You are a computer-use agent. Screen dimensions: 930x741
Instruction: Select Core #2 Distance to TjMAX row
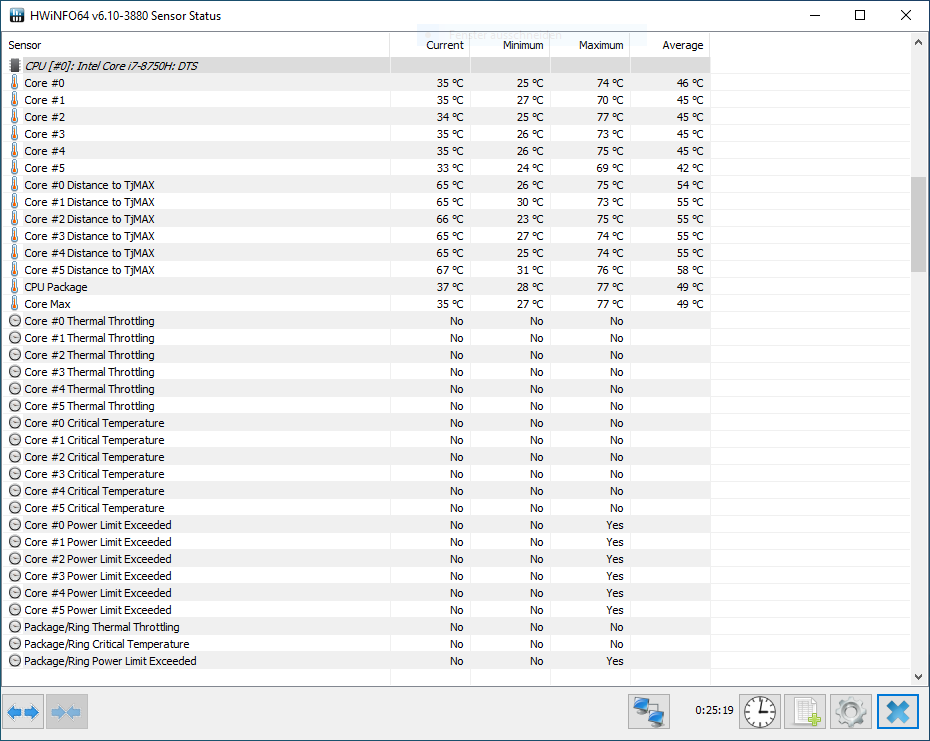click(356, 219)
